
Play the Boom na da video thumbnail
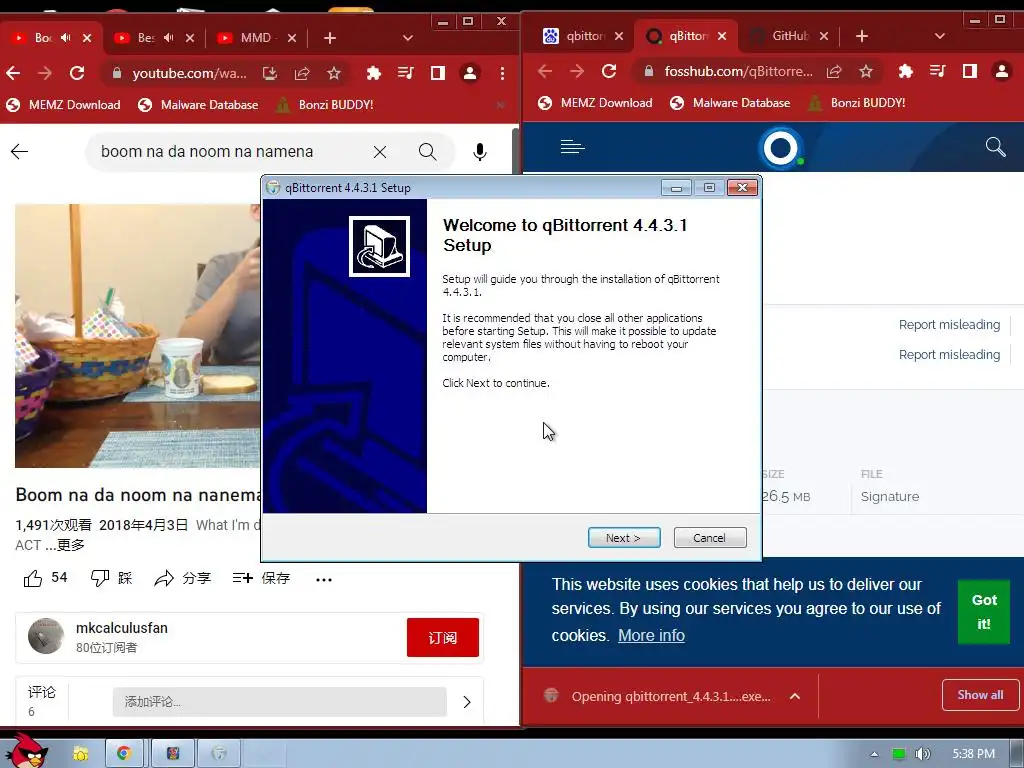click(138, 336)
